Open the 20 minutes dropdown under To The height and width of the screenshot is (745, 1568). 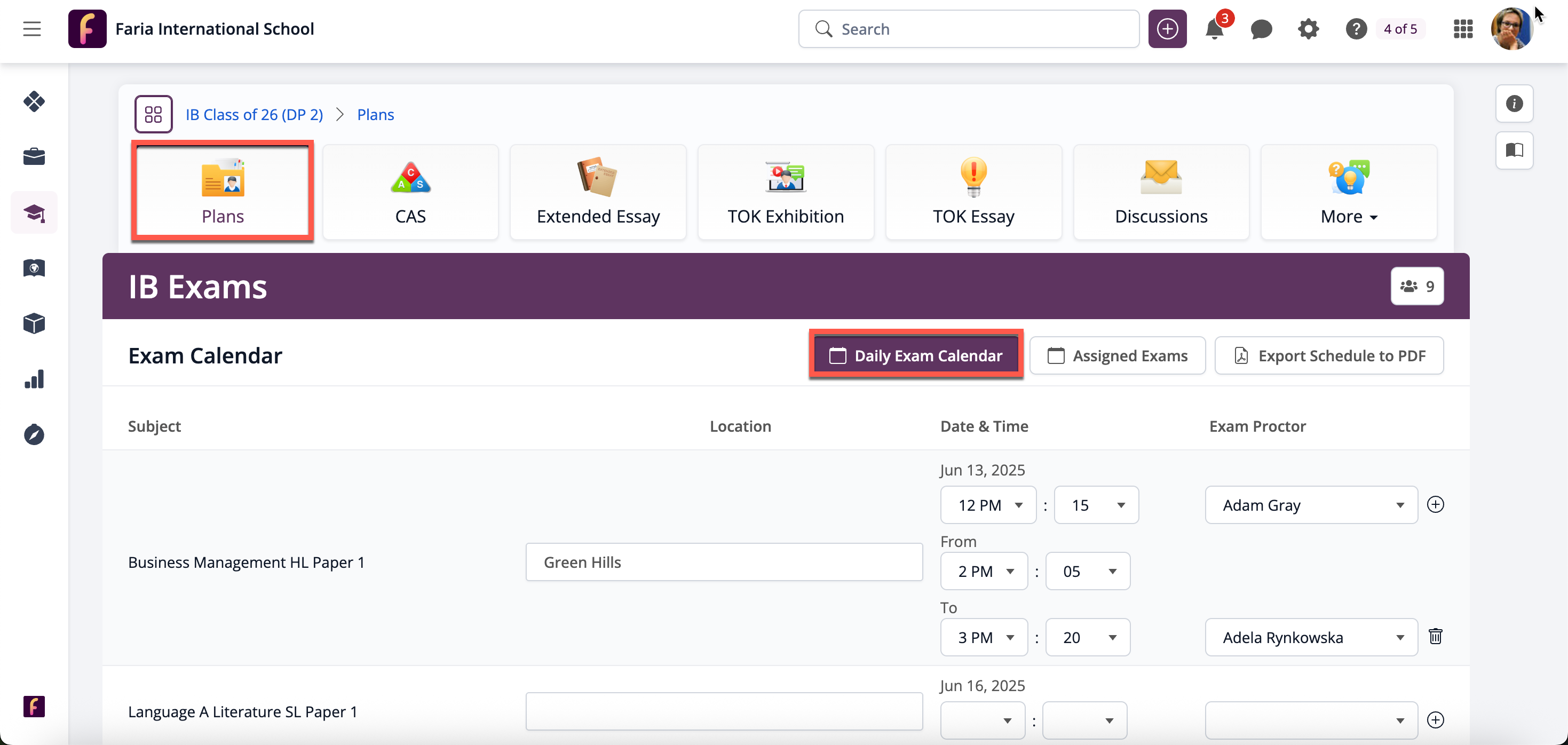[1087, 637]
